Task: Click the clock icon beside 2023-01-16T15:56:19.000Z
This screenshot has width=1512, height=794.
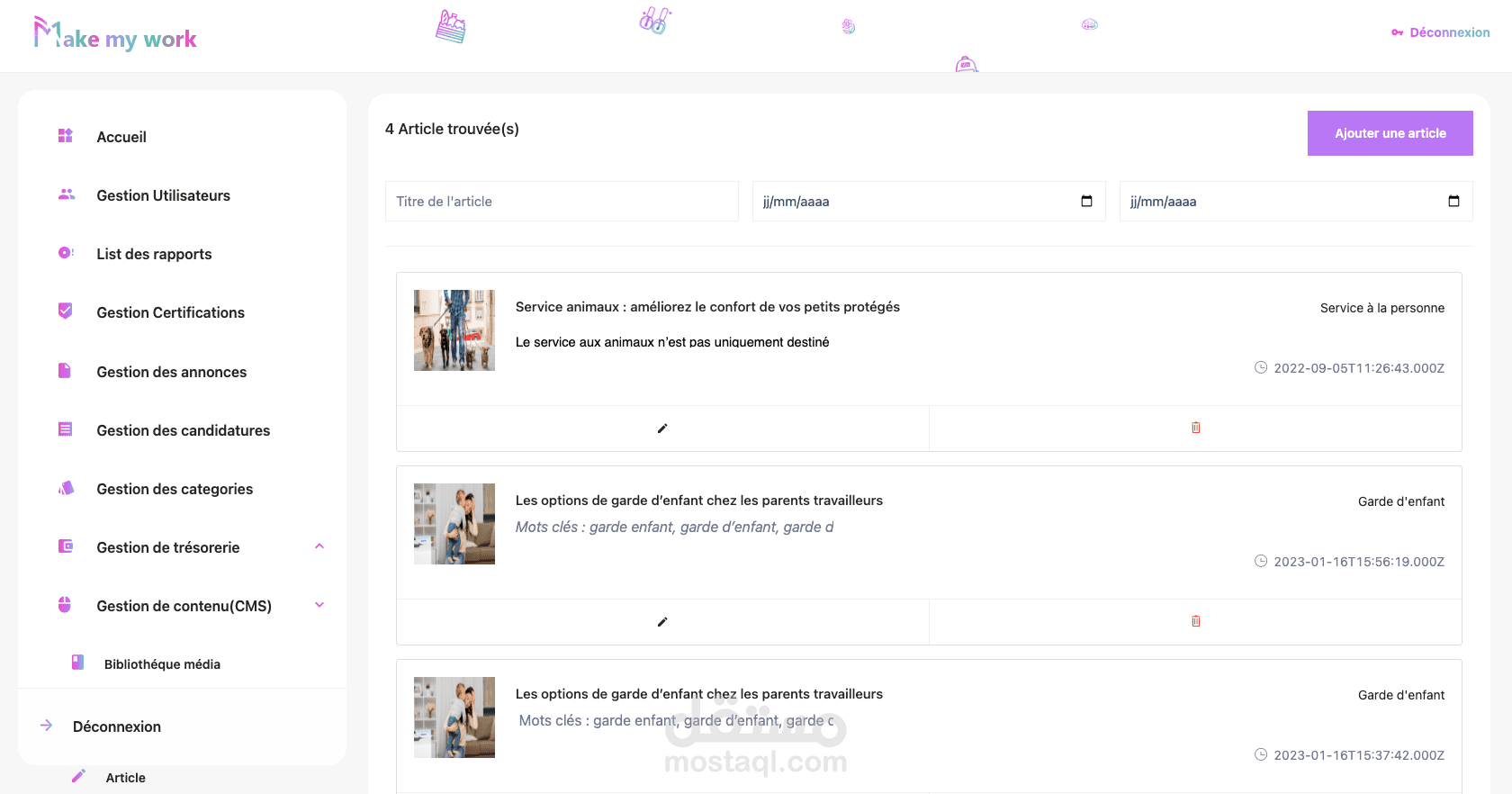Action: [1261, 561]
